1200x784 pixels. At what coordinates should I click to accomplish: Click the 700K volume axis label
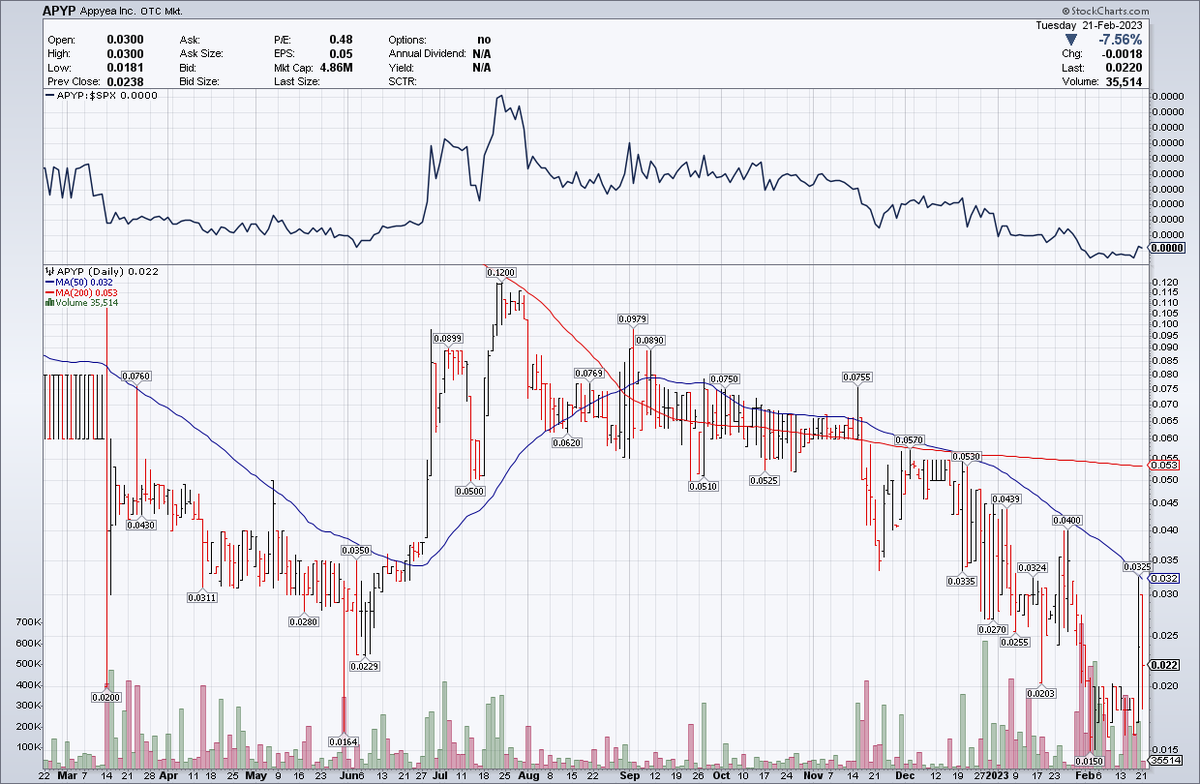28,622
